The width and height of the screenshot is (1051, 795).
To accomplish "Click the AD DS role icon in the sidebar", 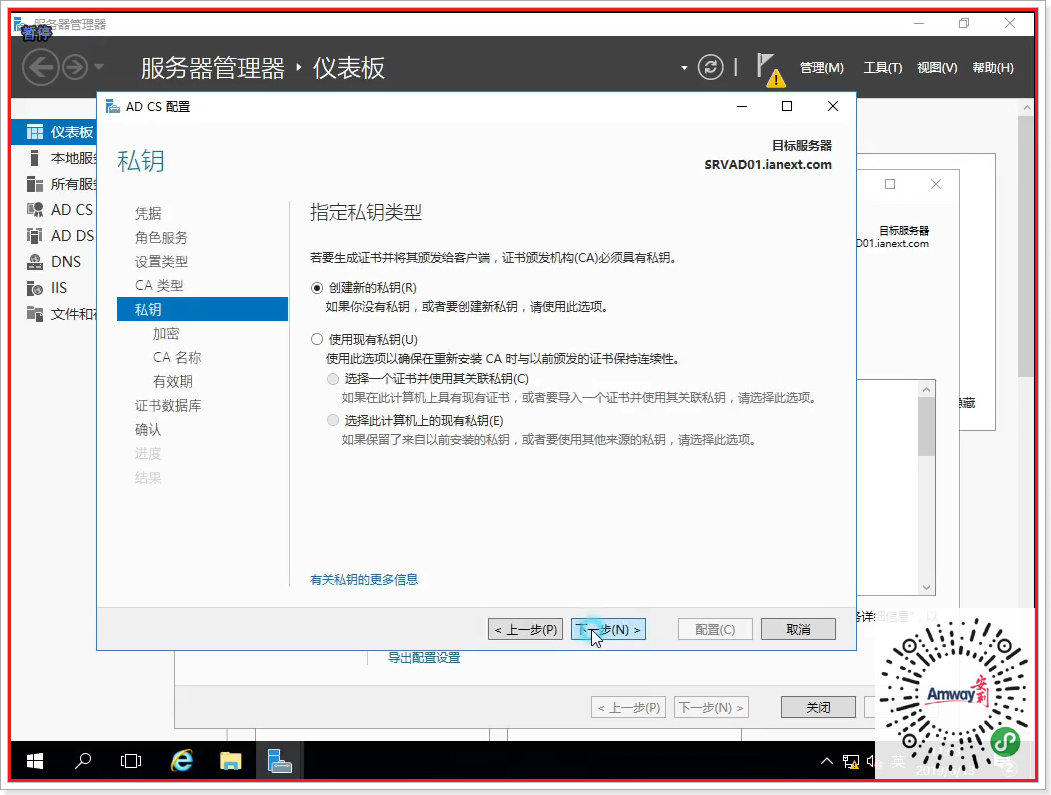I will coord(35,236).
